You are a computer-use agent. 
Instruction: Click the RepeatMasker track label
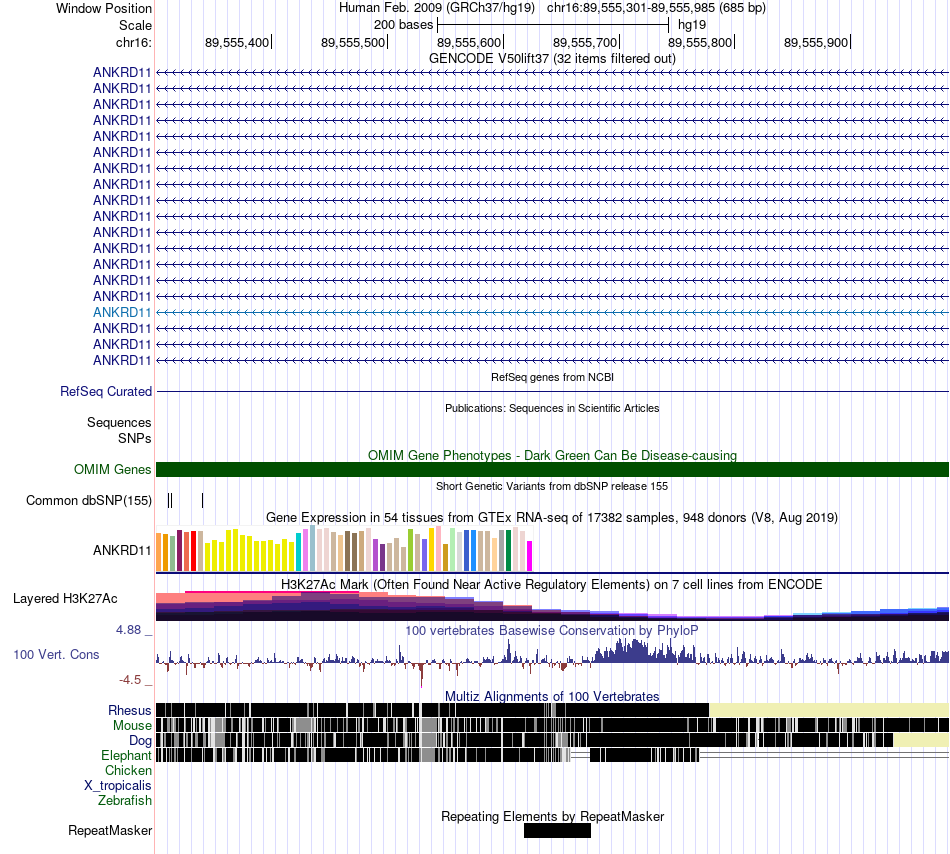[x=110, y=830]
